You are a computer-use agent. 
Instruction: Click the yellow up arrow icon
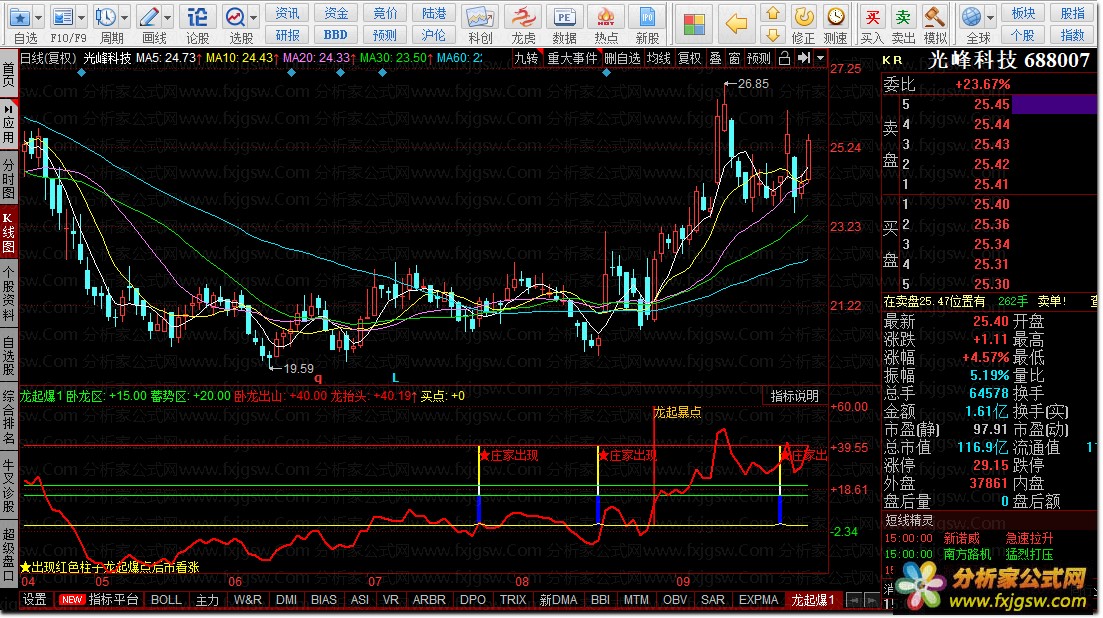(x=773, y=13)
